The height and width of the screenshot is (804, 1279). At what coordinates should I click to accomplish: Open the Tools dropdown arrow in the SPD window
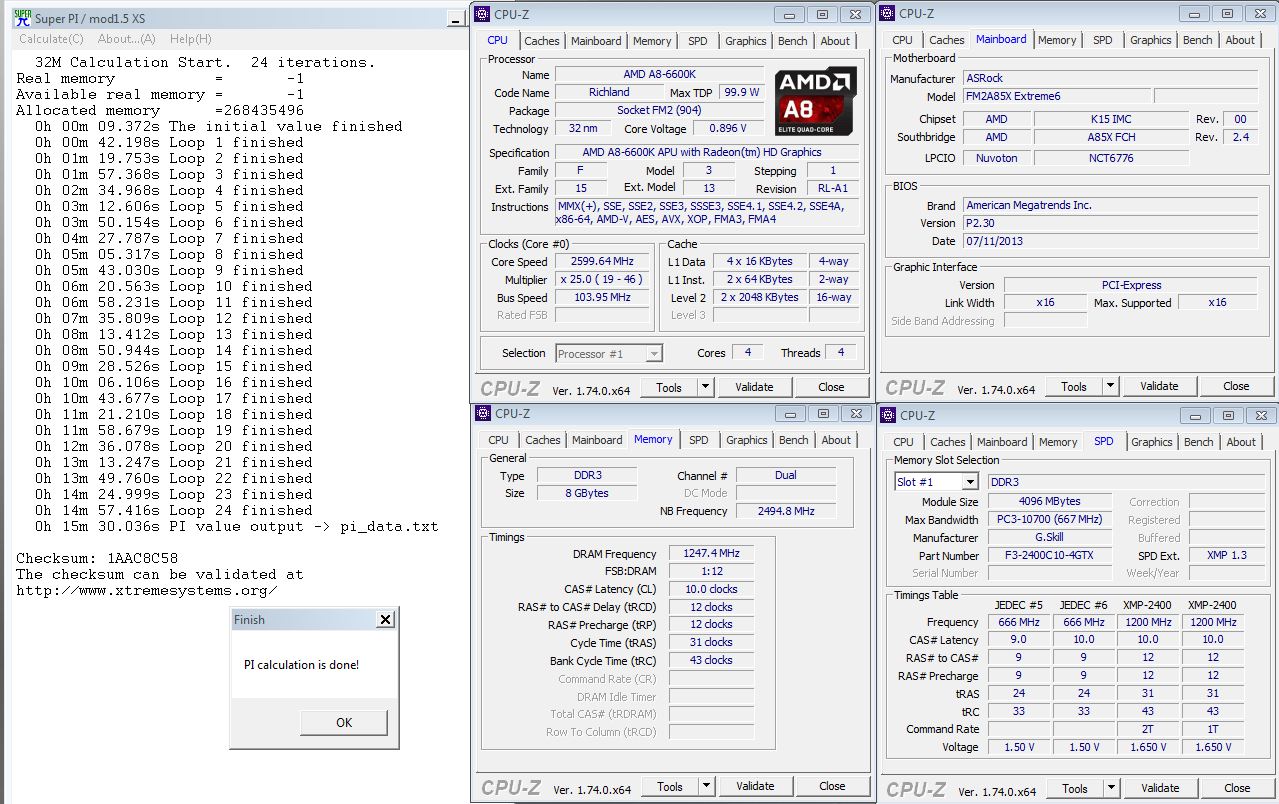point(1111,788)
